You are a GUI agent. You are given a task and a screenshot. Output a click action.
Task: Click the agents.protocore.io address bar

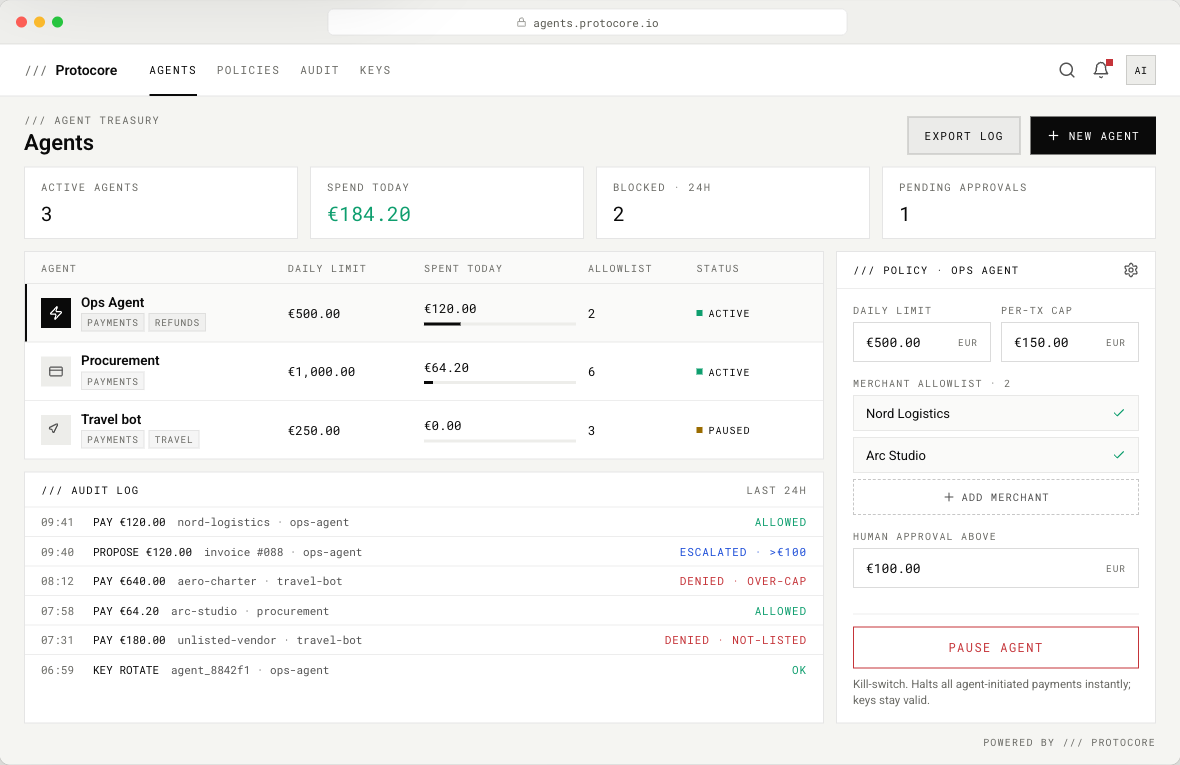pos(587,23)
